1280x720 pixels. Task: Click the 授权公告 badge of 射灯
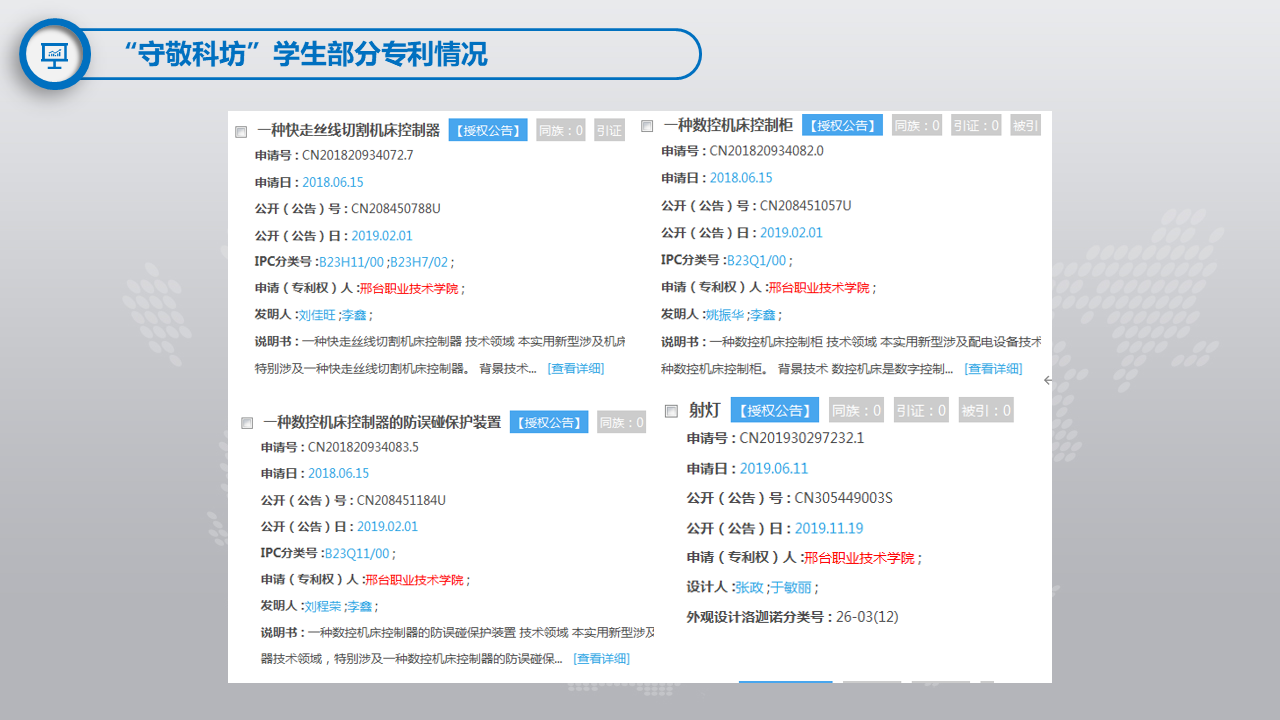point(775,410)
